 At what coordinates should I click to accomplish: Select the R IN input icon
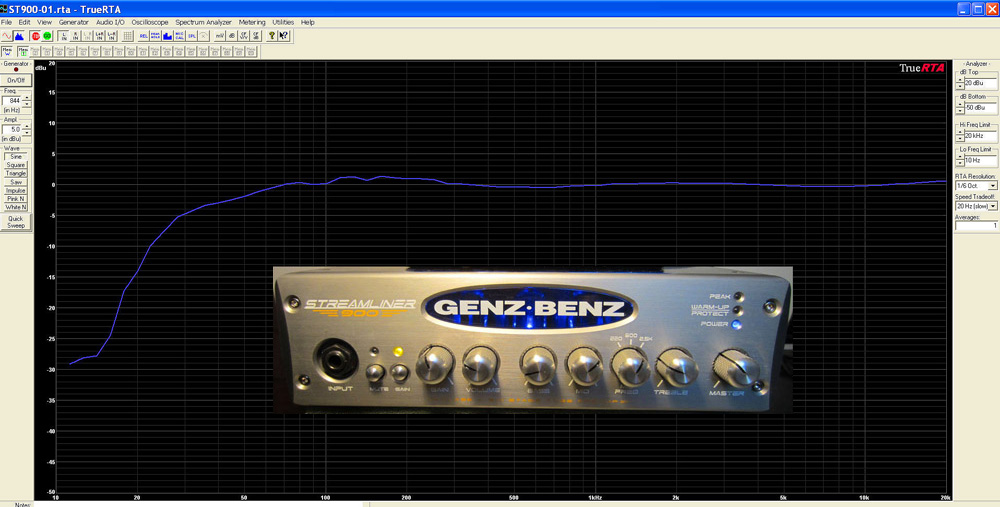pos(76,36)
